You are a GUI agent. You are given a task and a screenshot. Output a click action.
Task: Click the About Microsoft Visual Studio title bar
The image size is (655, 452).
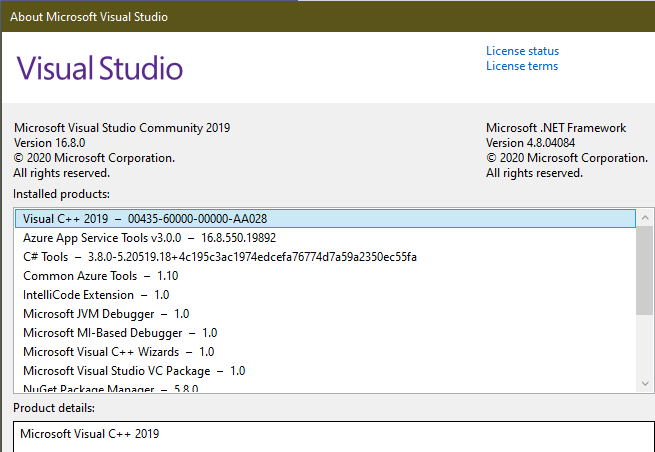pyautogui.click(x=300, y=16)
